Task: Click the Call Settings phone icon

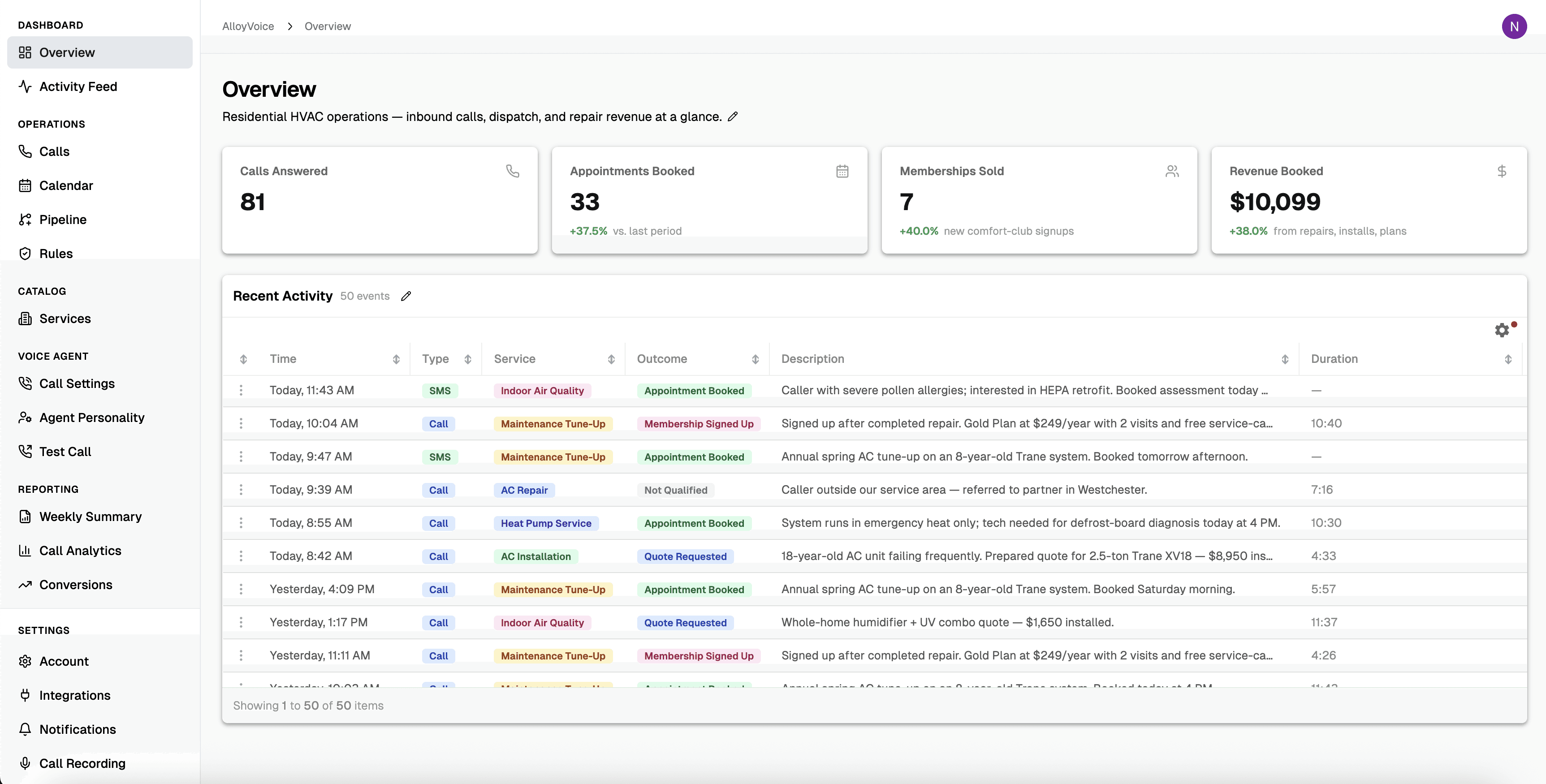Action: [x=25, y=383]
